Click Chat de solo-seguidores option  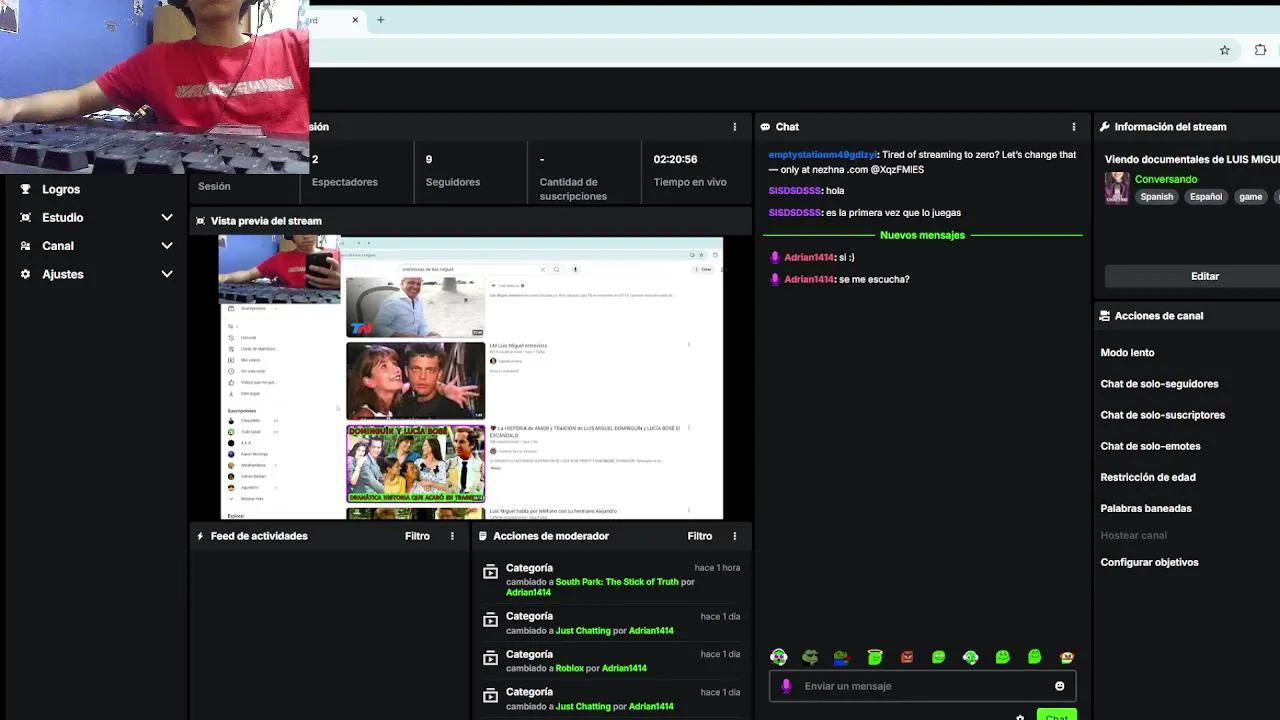(1160, 384)
